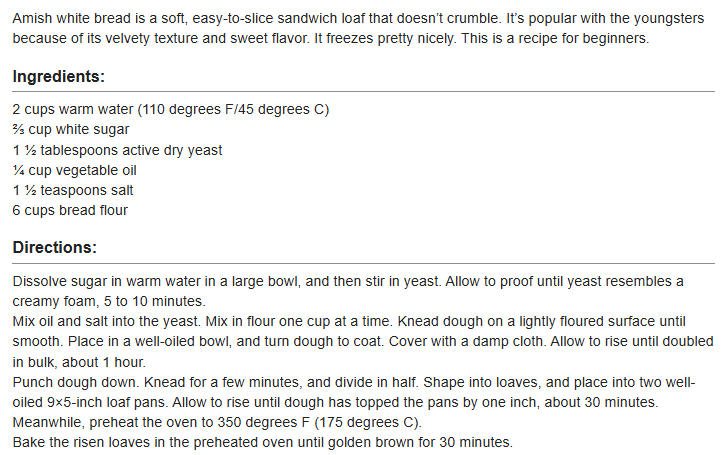Viewport: 721px width, 455px height.
Task: Click the horizontal rule below Directions heading
Action: [363, 263]
